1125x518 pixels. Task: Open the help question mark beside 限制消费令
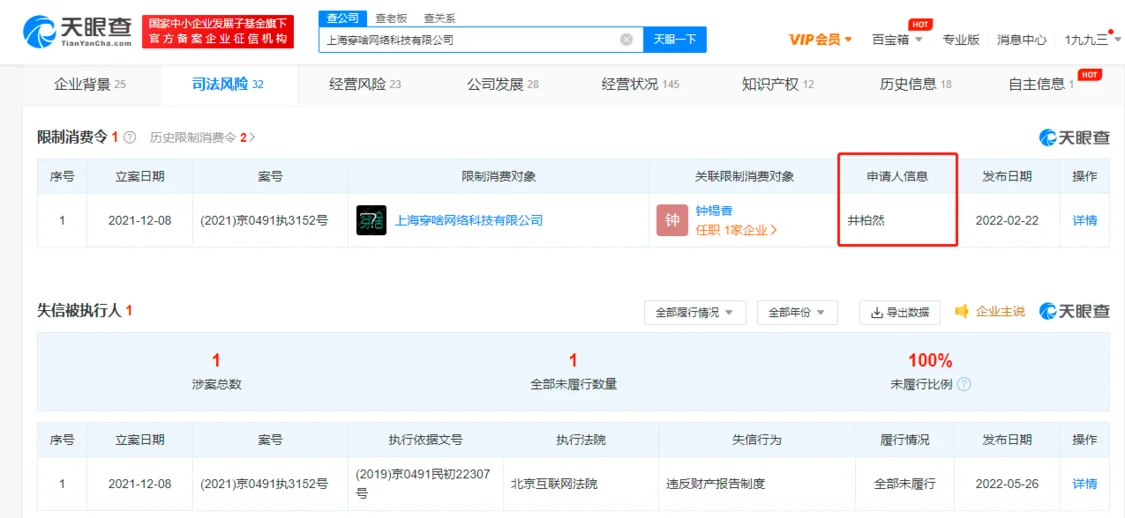coord(130,137)
